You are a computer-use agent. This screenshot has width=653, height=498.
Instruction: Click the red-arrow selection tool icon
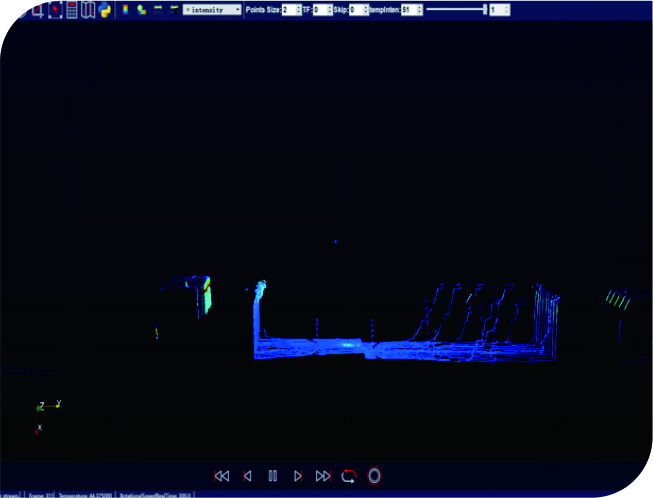pos(55,10)
